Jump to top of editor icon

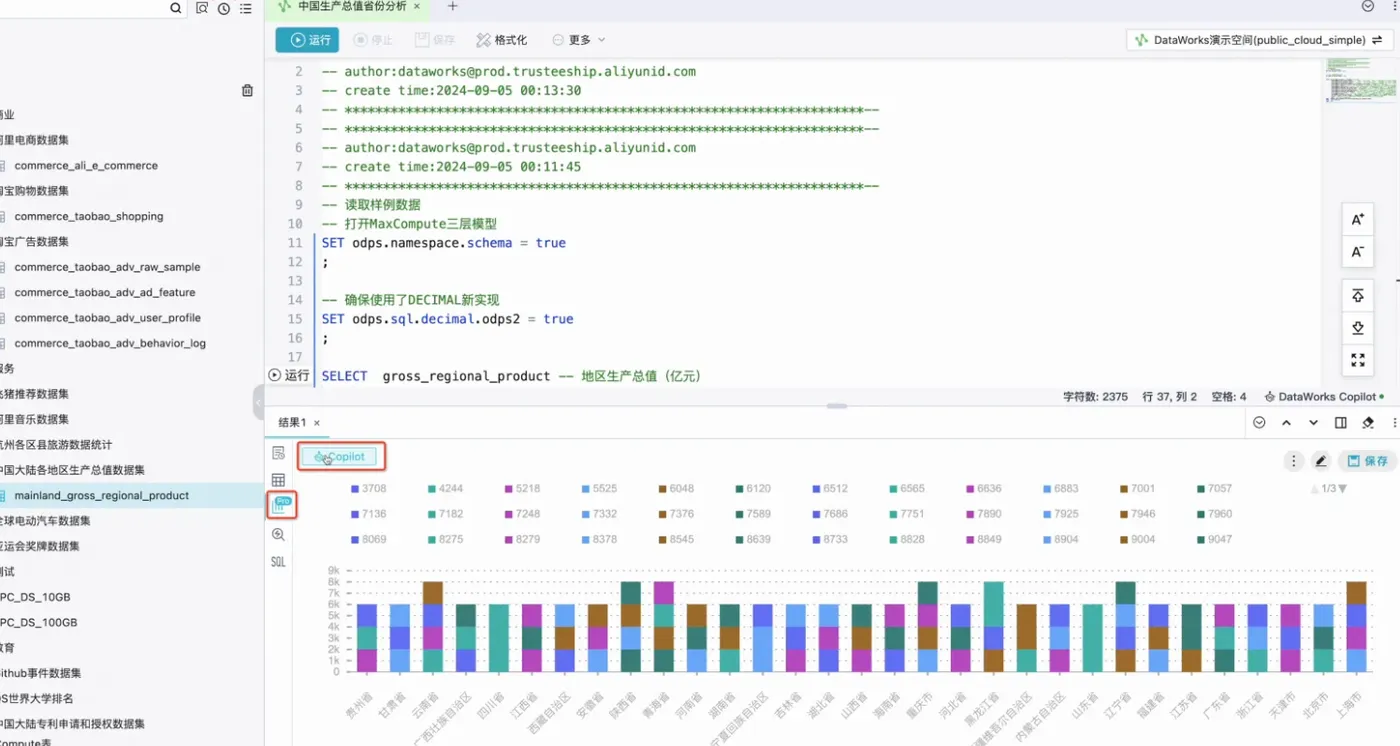[x=1358, y=295]
